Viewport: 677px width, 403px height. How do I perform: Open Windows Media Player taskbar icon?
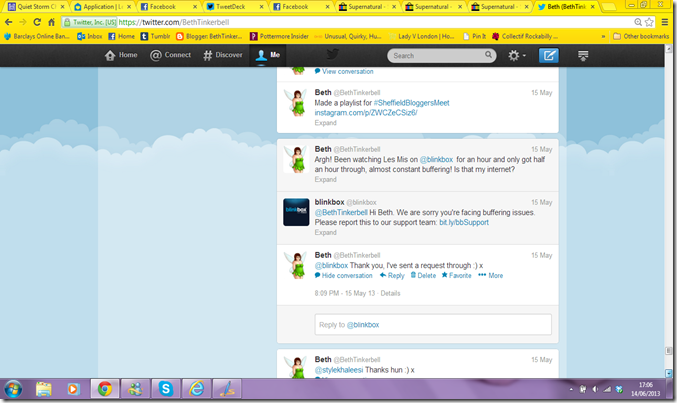pyautogui.click(x=73, y=390)
